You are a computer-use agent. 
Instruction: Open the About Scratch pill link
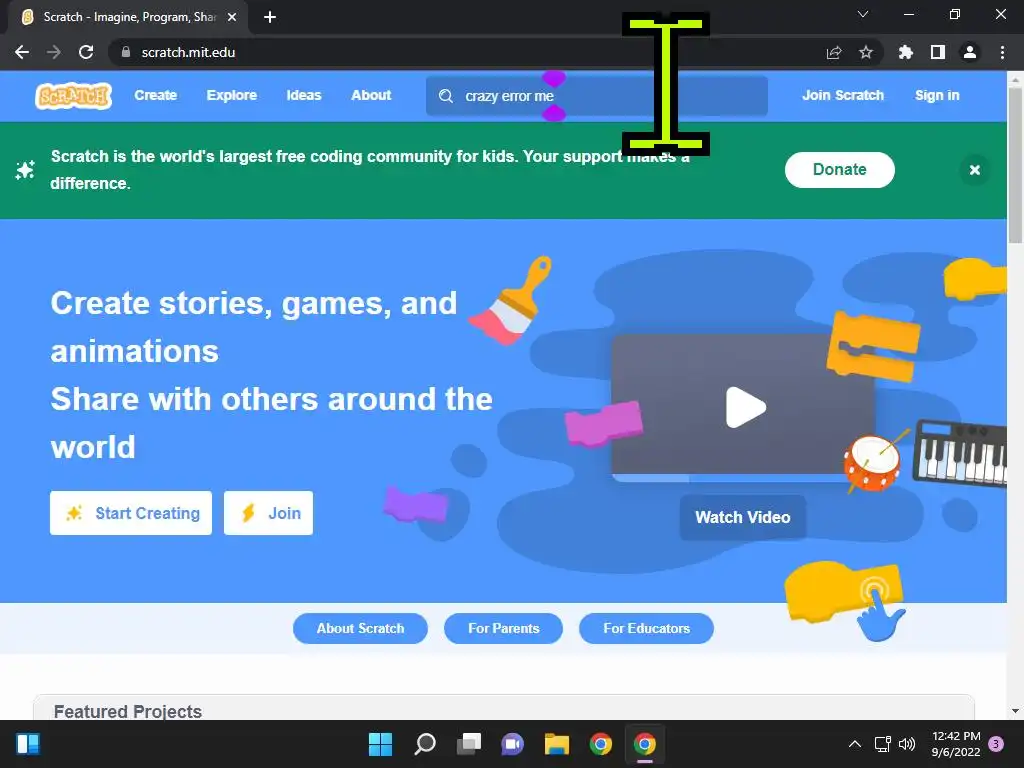pyautogui.click(x=360, y=628)
